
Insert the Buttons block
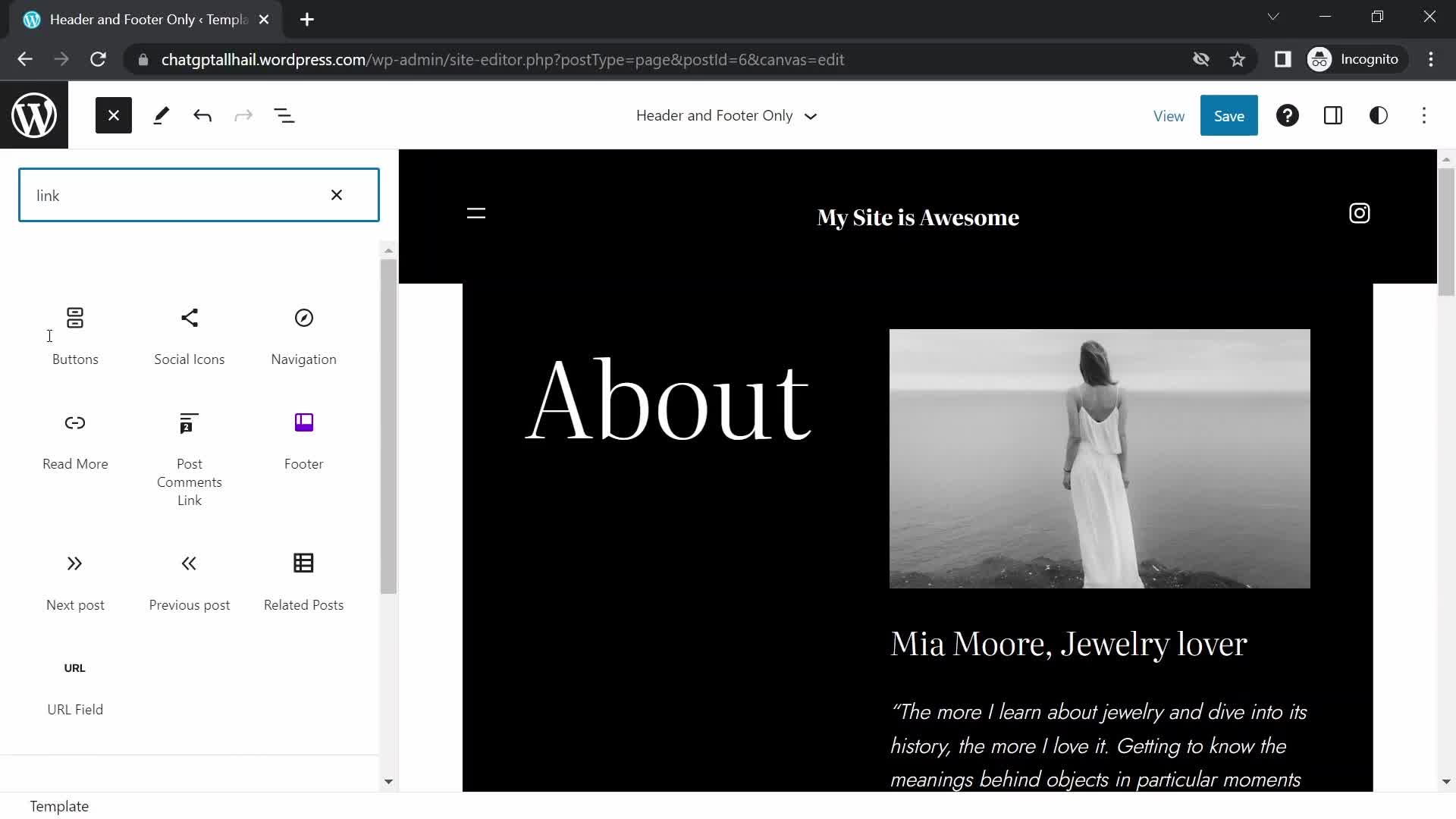[75, 336]
